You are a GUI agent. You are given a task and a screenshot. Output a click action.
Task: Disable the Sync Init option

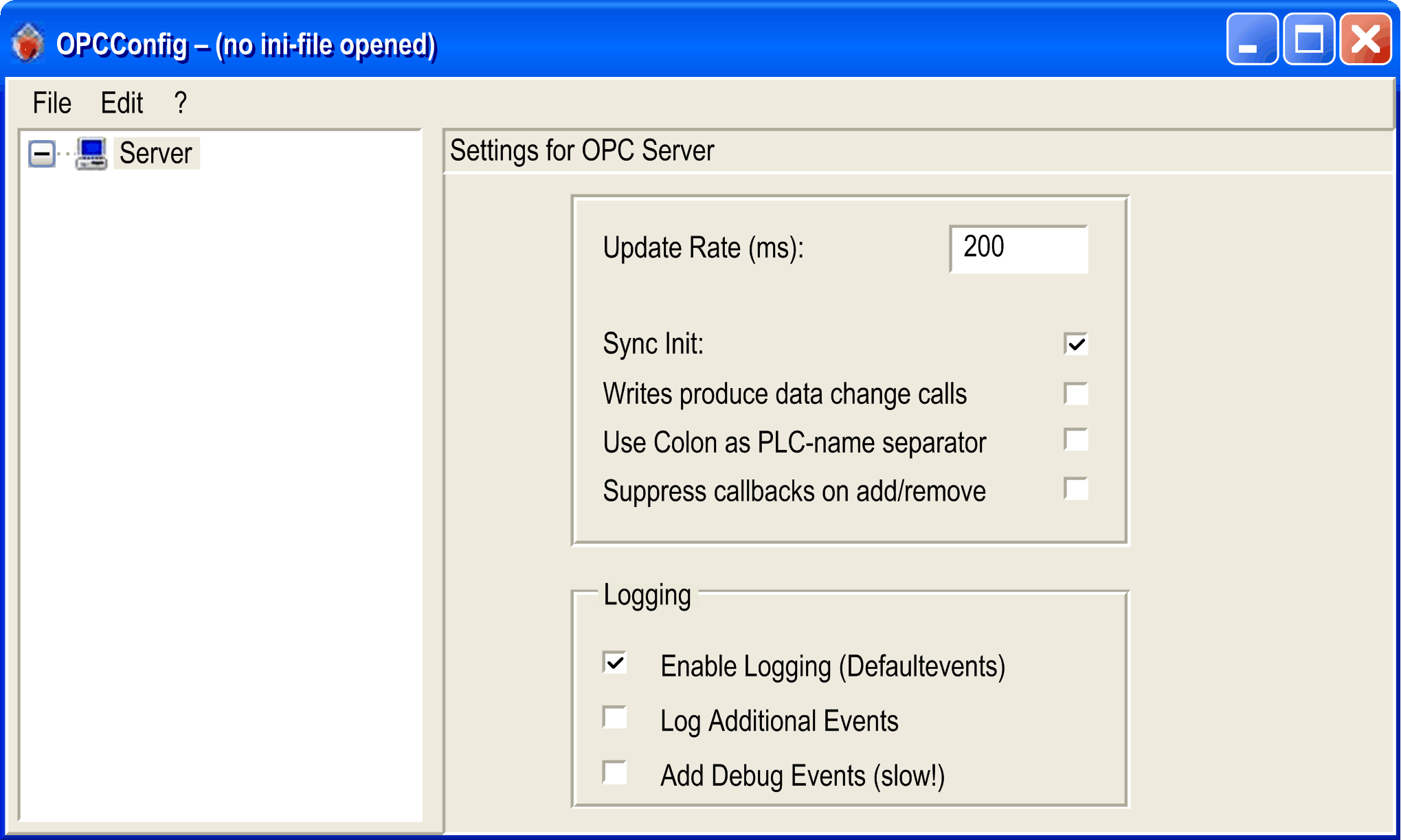pos(1075,343)
